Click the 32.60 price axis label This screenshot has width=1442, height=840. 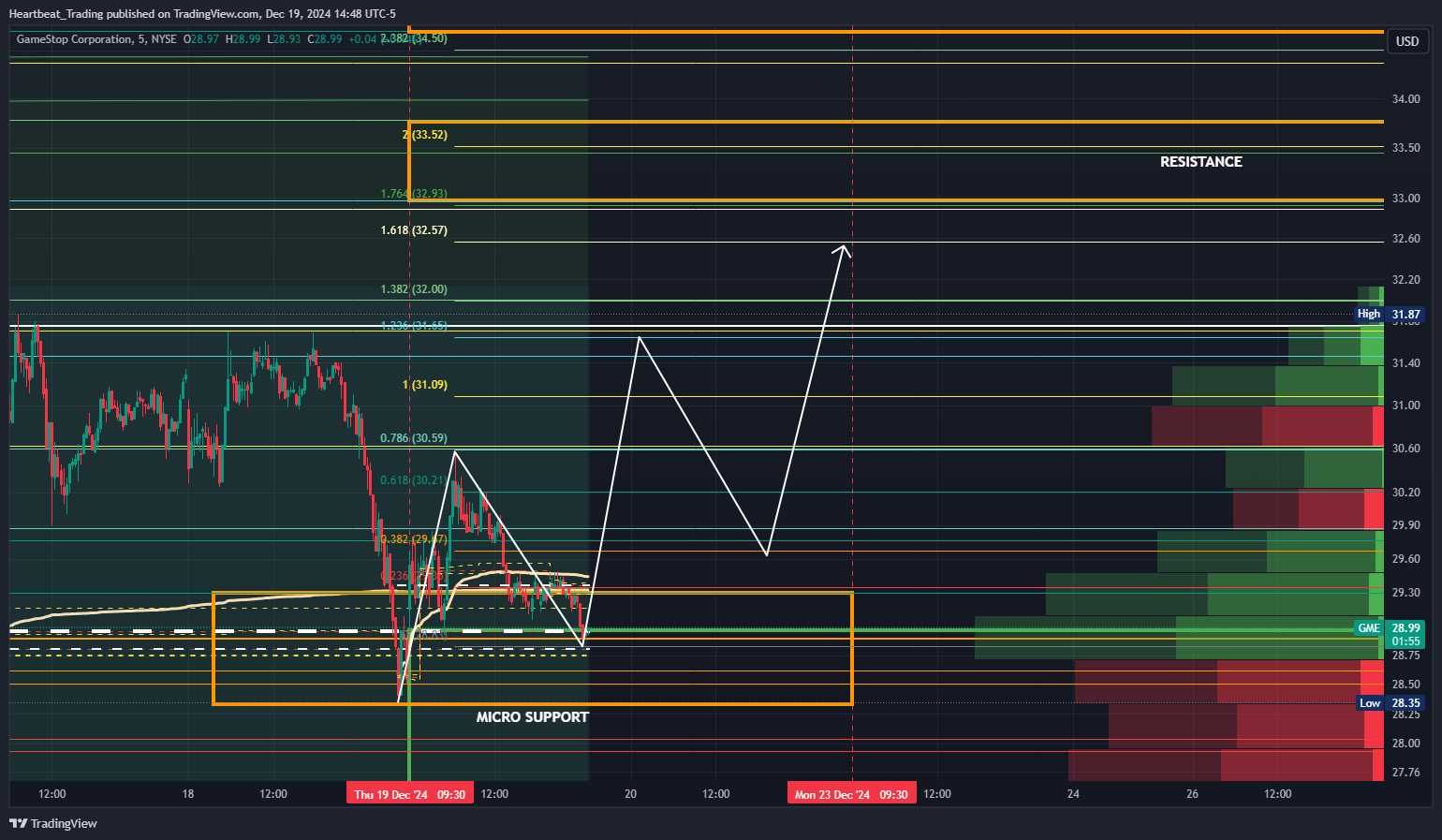(x=1406, y=239)
